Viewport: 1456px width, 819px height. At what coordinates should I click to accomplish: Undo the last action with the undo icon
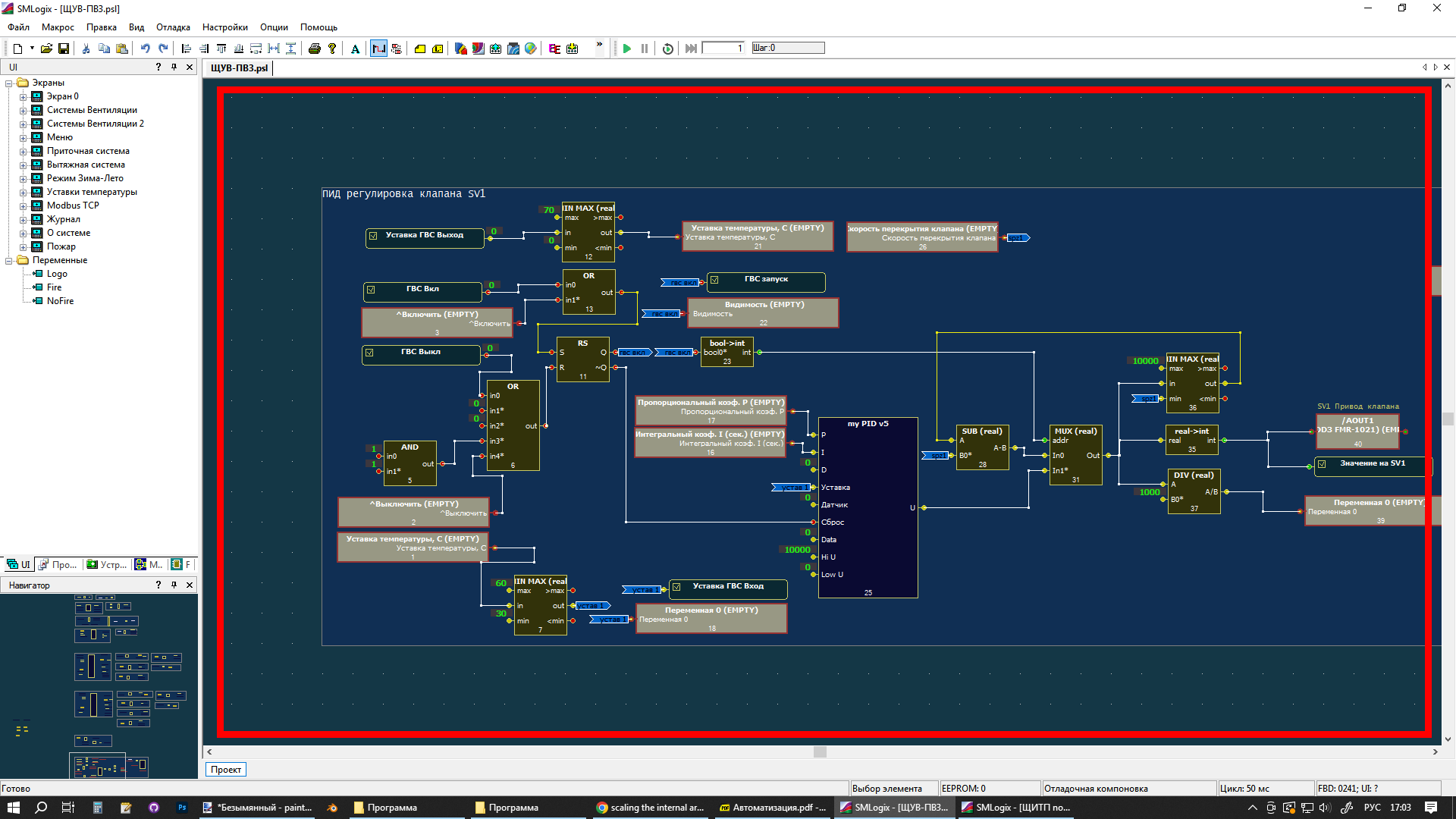pyautogui.click(x=145, y=48)
